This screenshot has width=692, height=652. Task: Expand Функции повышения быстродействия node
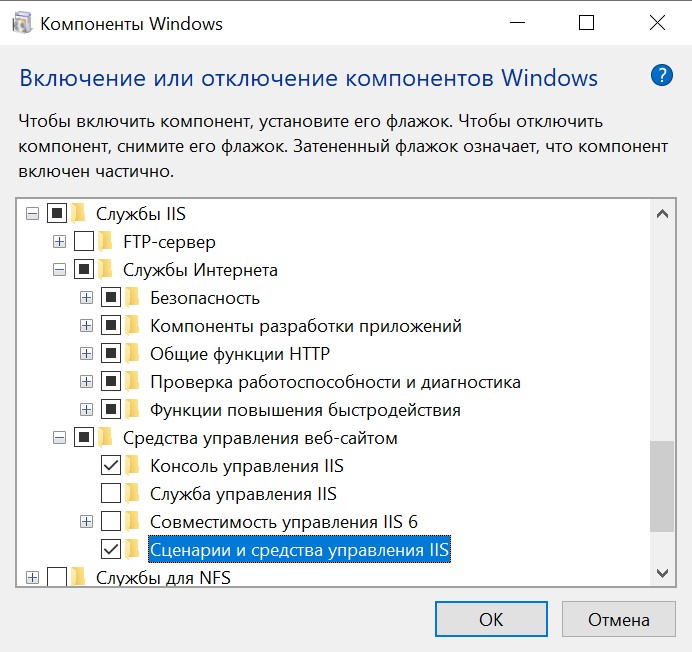[x=86, y=410]
